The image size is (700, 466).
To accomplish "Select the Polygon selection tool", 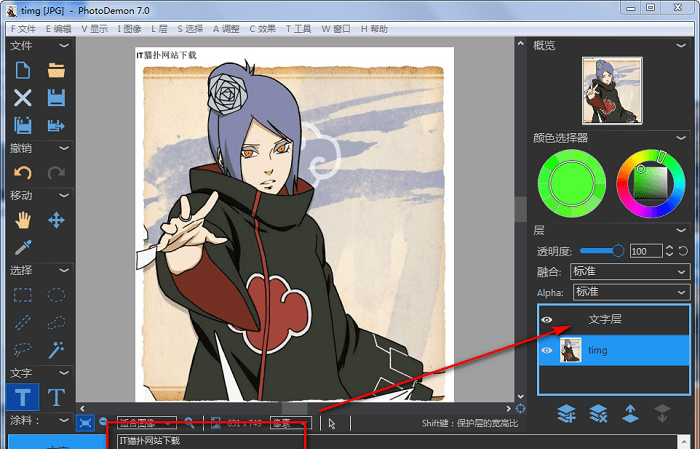I will pyautogui.click(x=56, y=322).
